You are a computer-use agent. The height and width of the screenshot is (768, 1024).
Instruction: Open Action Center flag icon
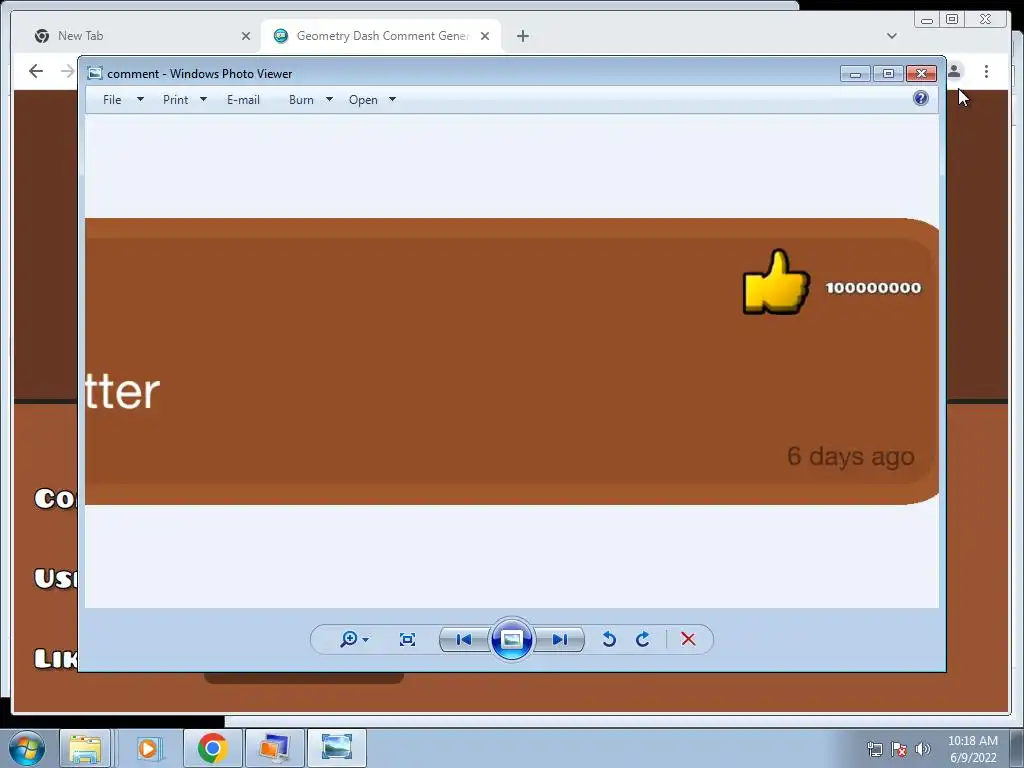click(x=899, y=749)
